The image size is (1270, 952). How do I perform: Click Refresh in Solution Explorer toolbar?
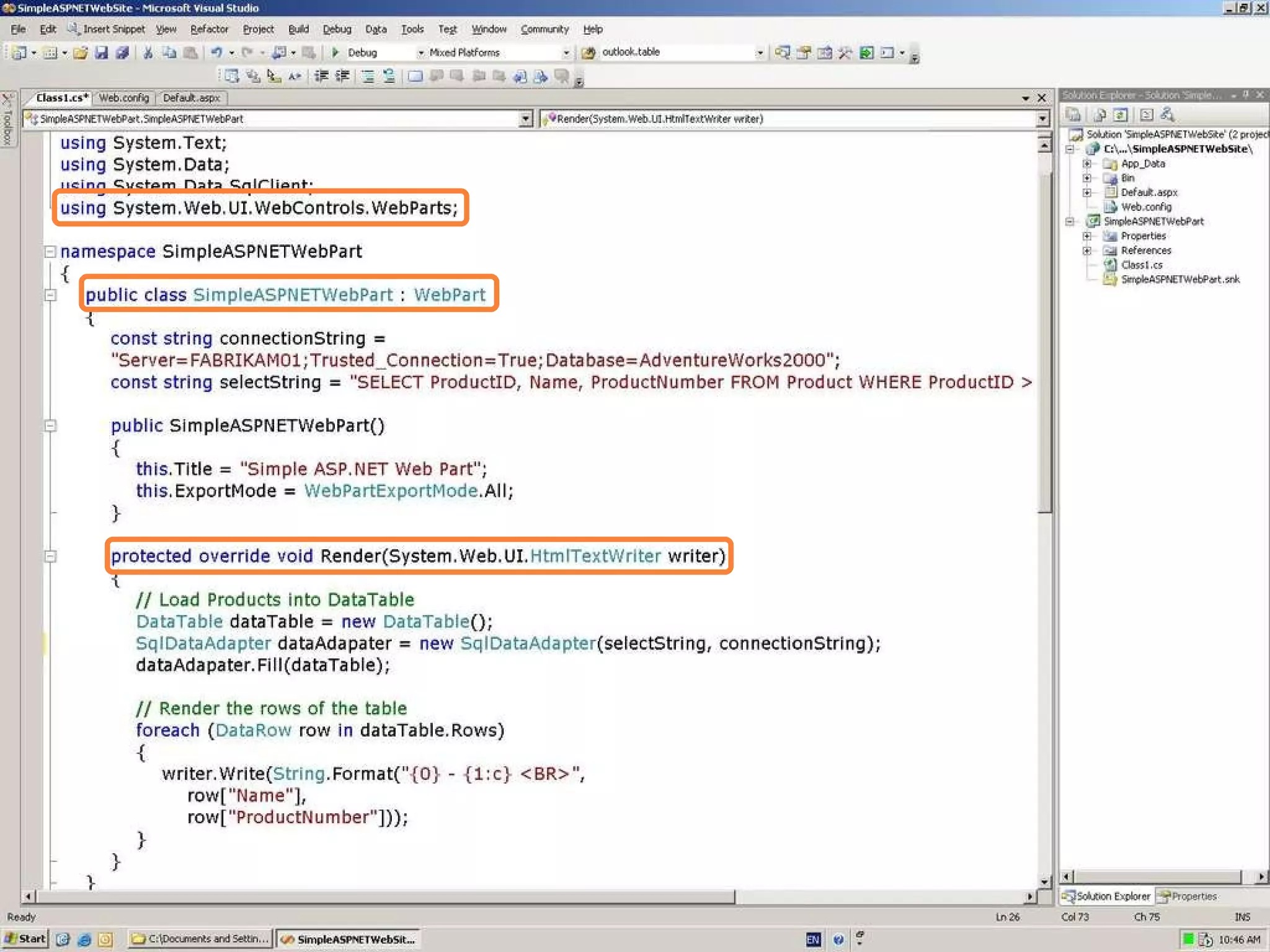click(x=1120, y=115)
